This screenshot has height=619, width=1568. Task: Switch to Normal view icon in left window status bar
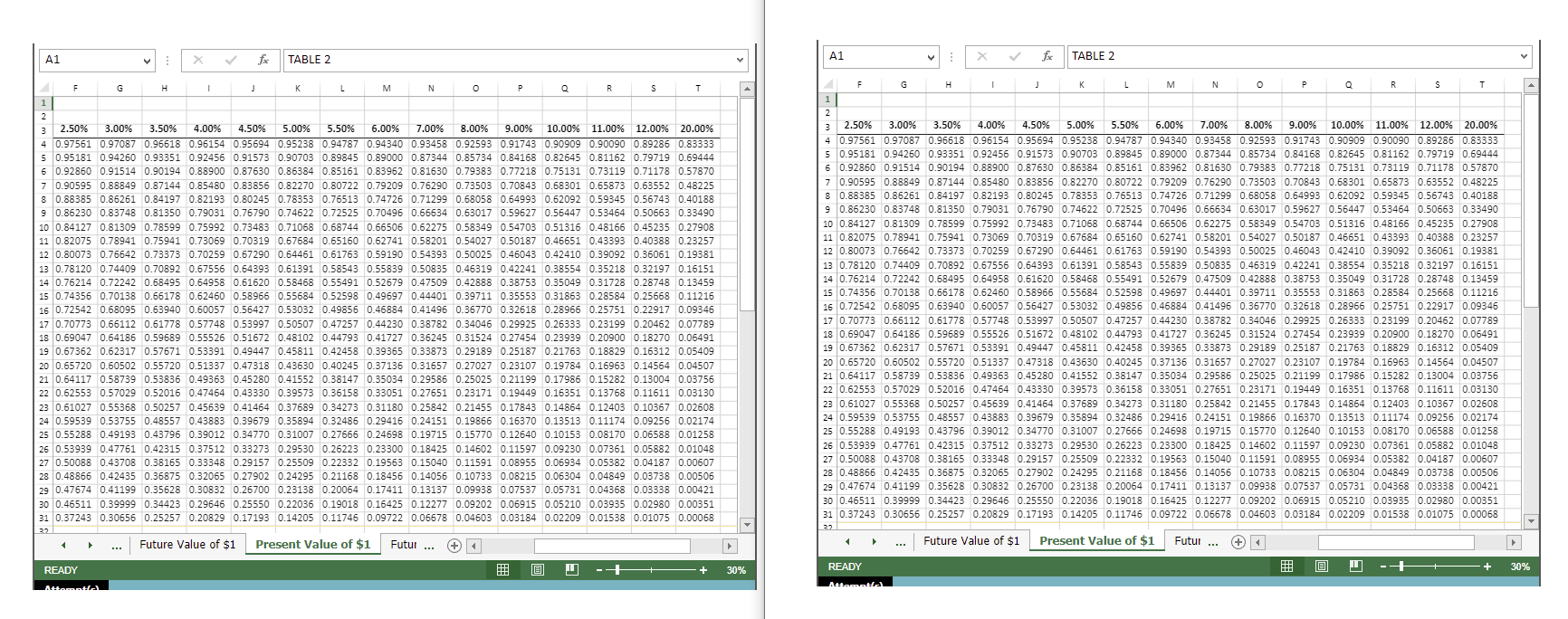point(502,569)
